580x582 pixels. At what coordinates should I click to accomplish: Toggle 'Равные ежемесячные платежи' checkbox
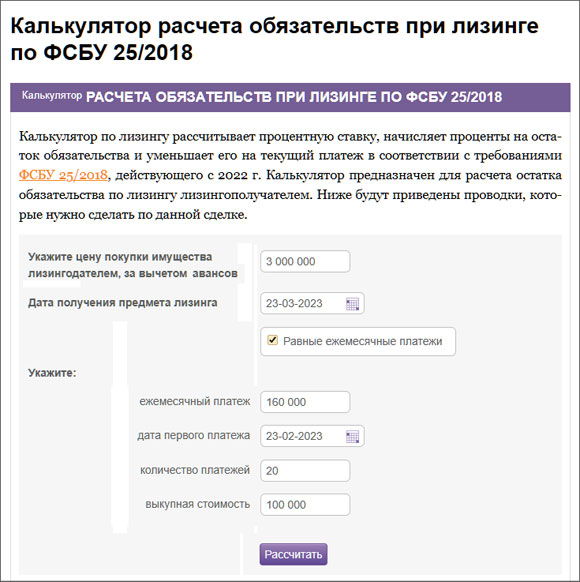(273, 340)
